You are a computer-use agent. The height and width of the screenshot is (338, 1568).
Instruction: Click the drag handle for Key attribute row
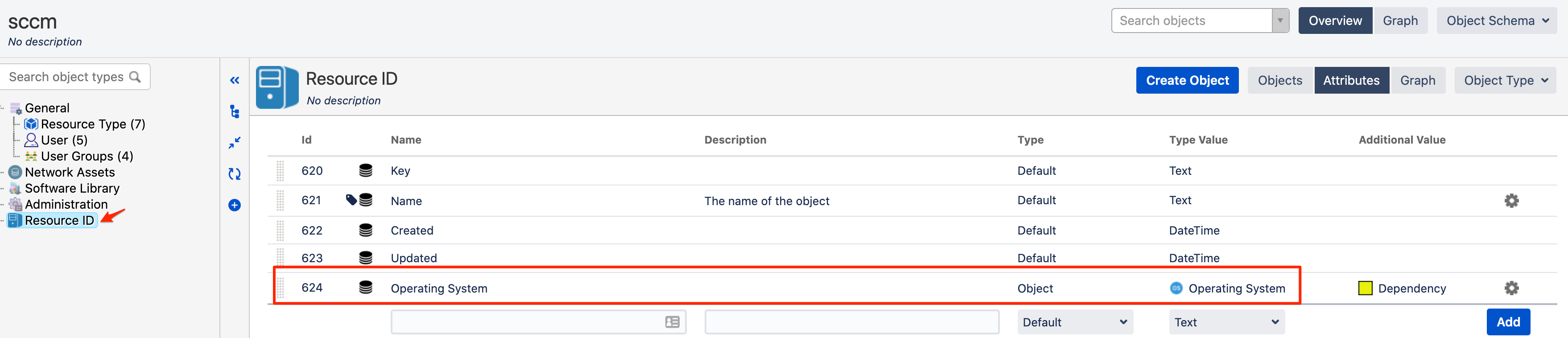[x=280, y=171]
